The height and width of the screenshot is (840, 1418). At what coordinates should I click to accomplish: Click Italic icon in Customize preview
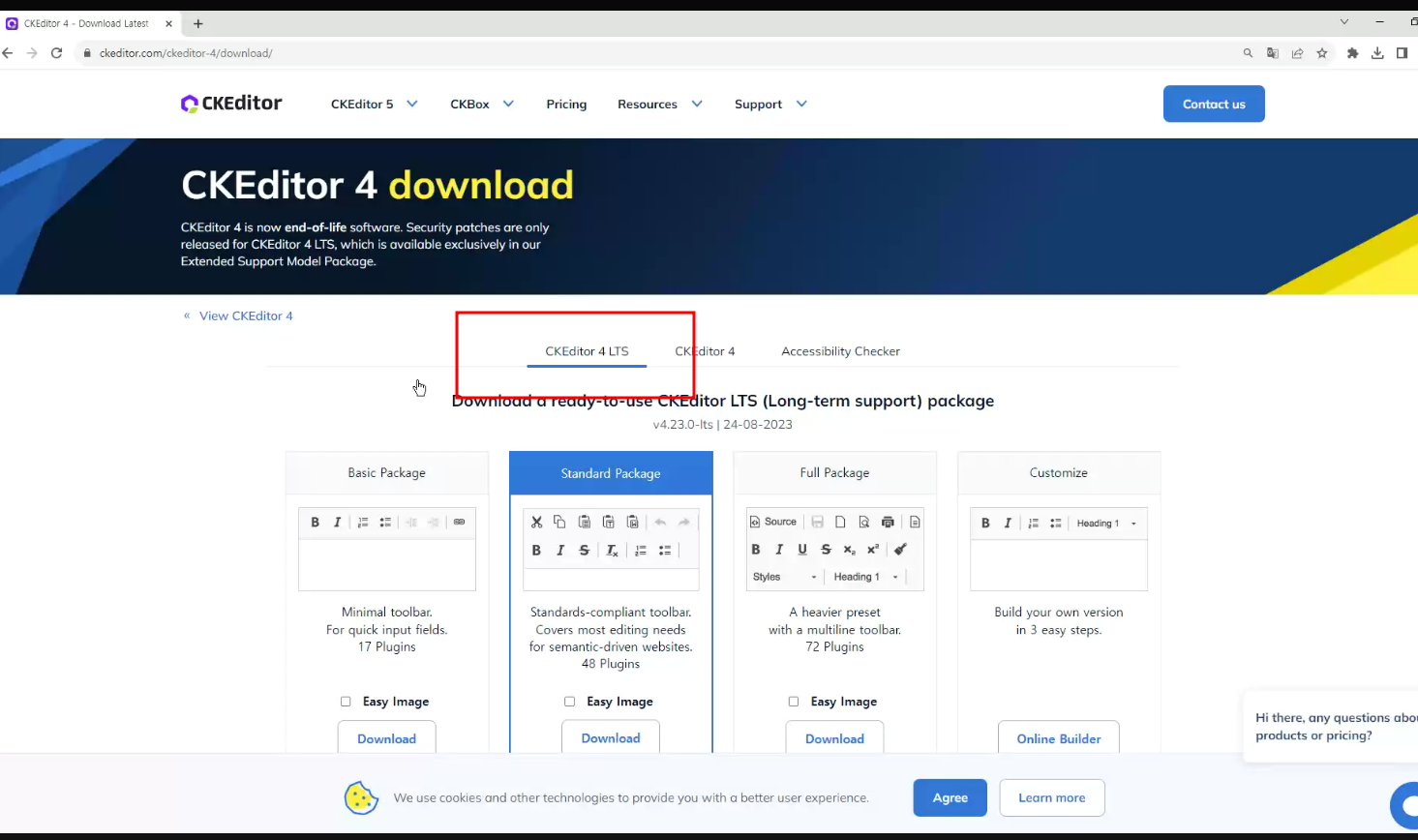pos(1008,523)
